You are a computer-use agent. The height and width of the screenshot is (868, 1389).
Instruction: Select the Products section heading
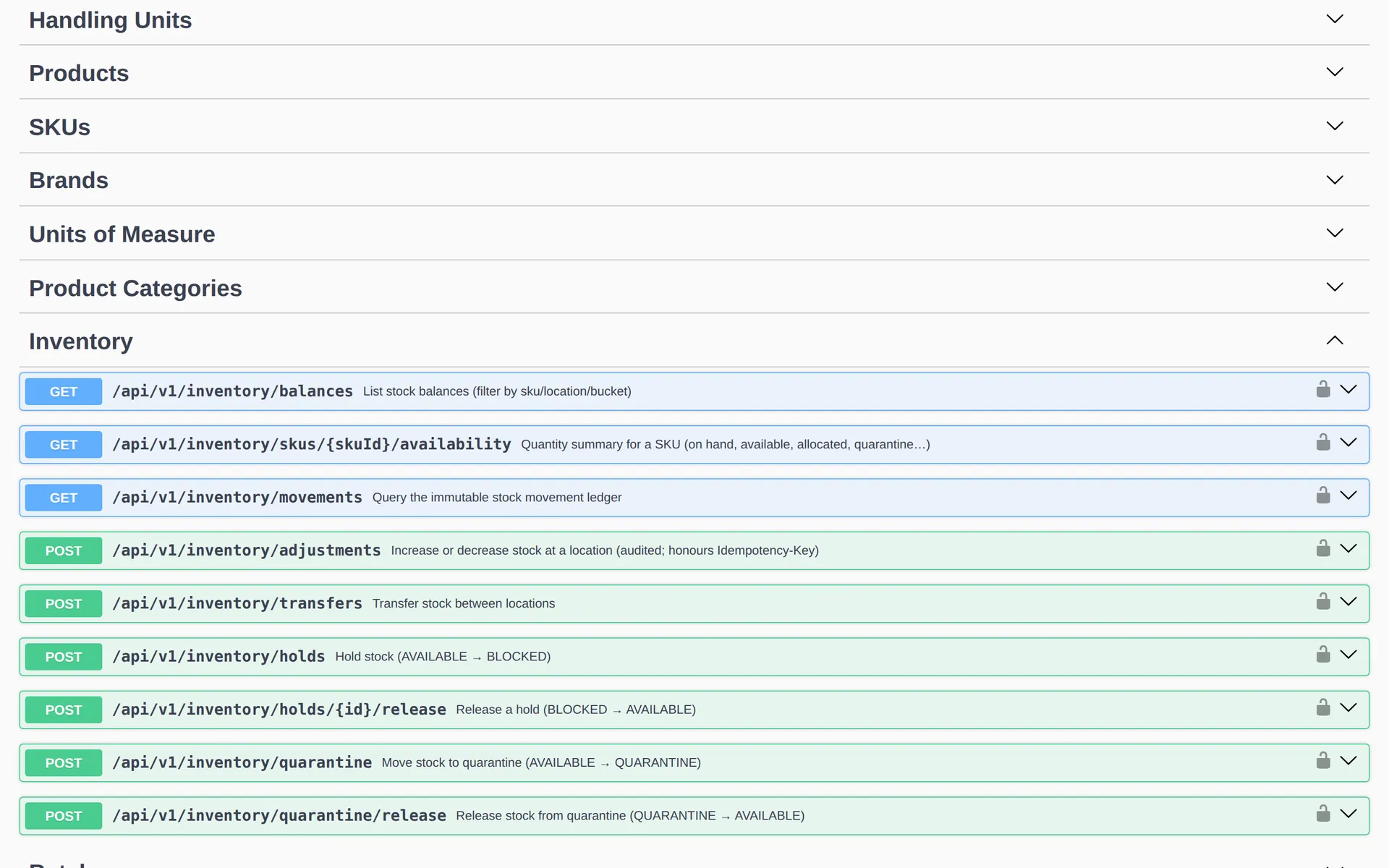tap(79, 73)
